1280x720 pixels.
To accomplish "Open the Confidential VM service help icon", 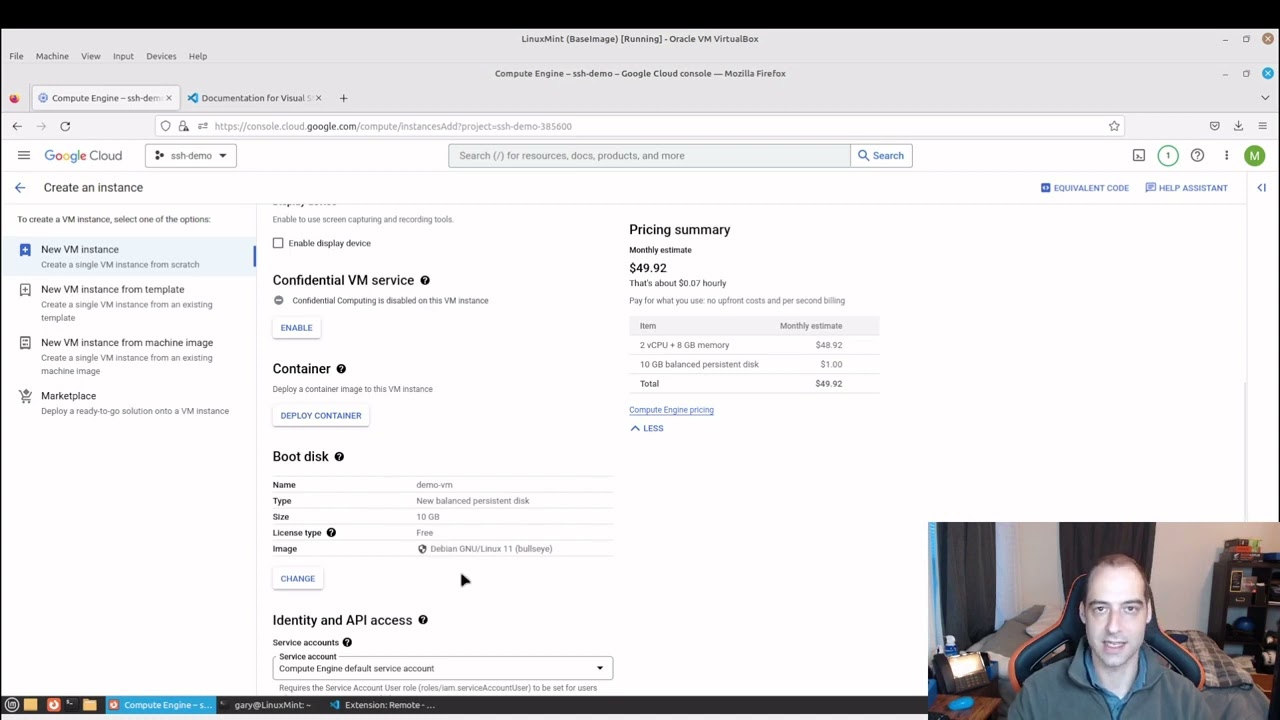I will (x=424, y=280).
